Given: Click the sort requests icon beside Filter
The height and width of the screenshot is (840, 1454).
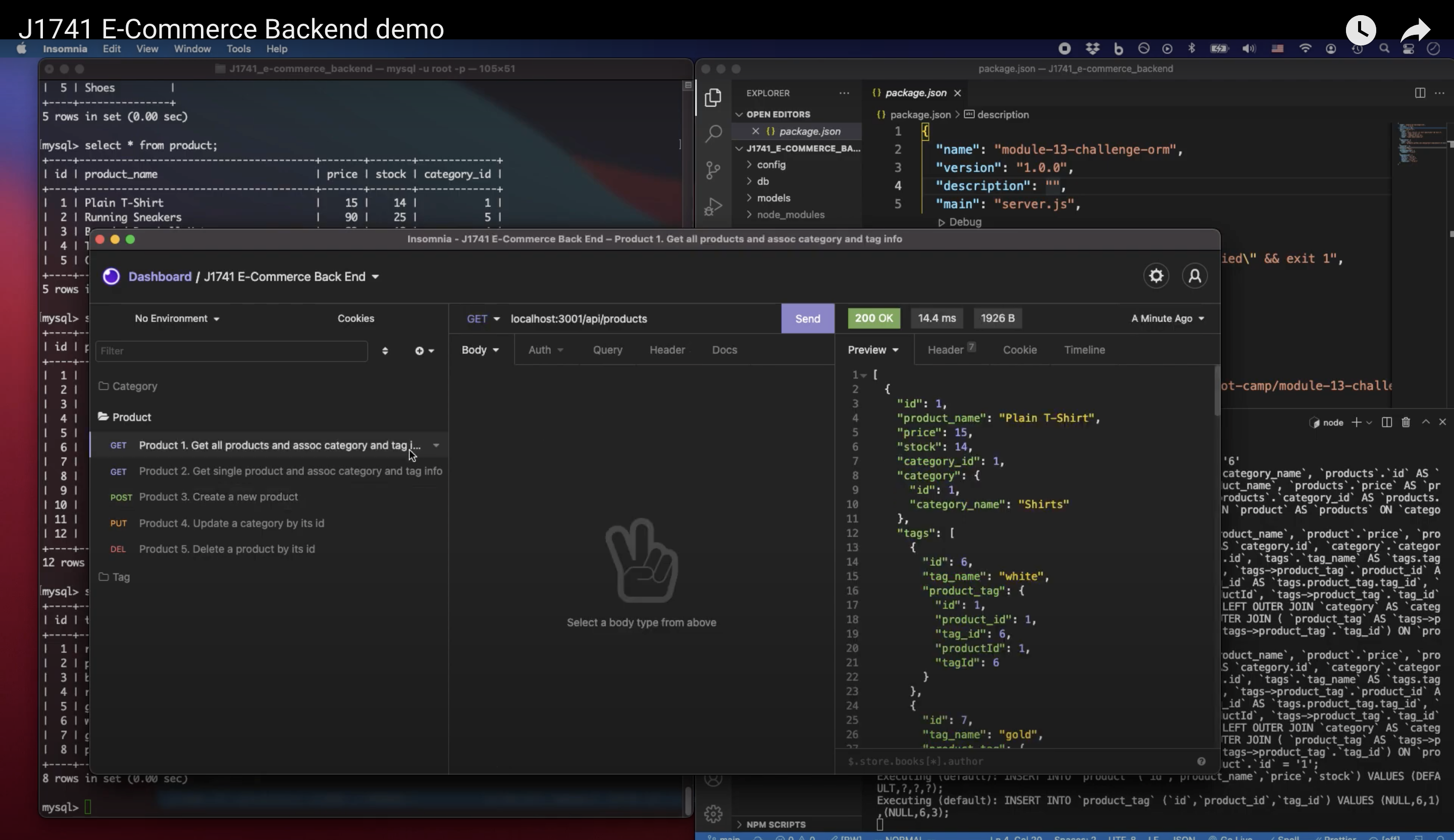Looking at the screenshot, I should (385, 351).
